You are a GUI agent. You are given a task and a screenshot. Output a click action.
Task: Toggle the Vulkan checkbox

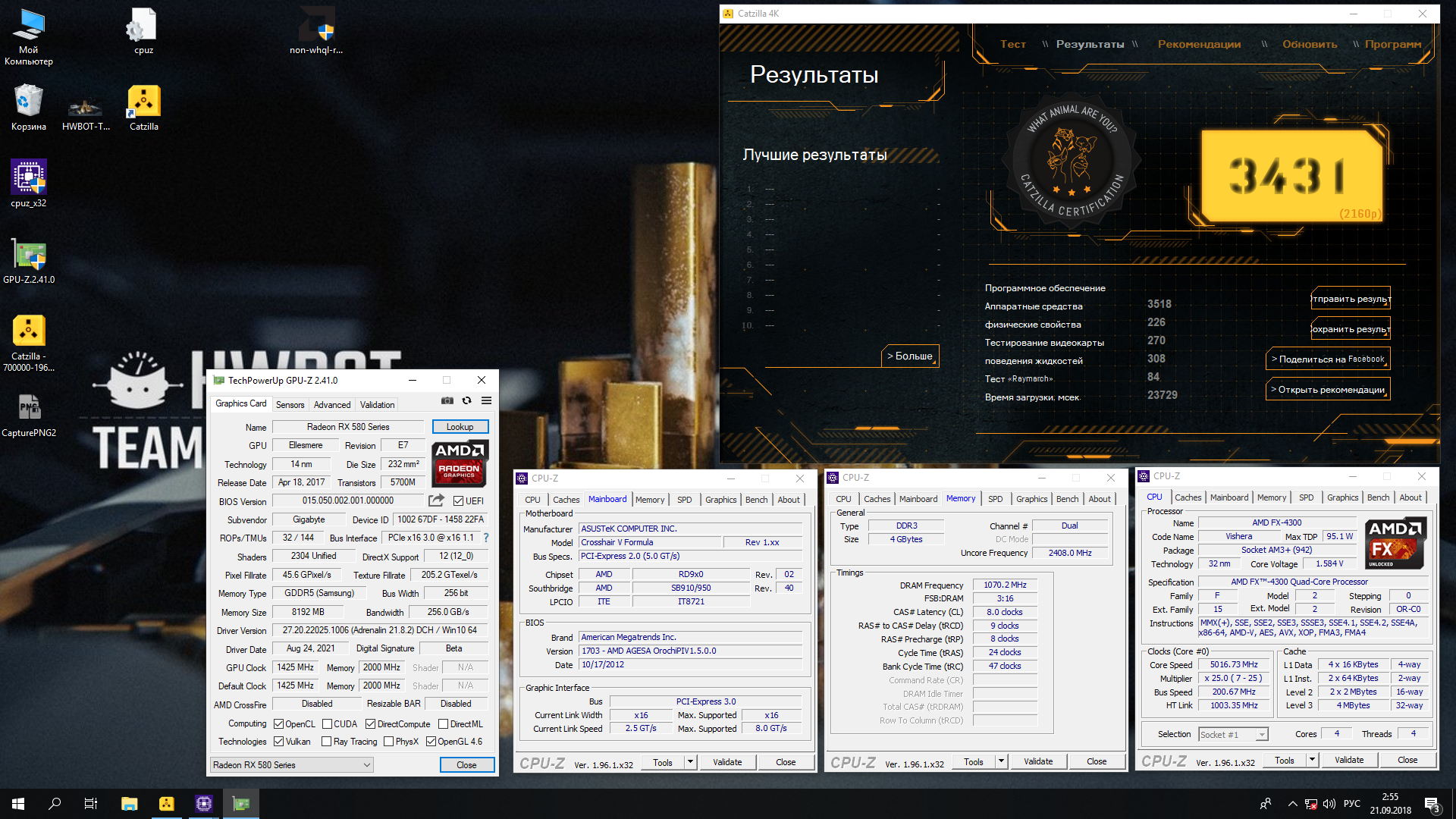click(278, 741)
